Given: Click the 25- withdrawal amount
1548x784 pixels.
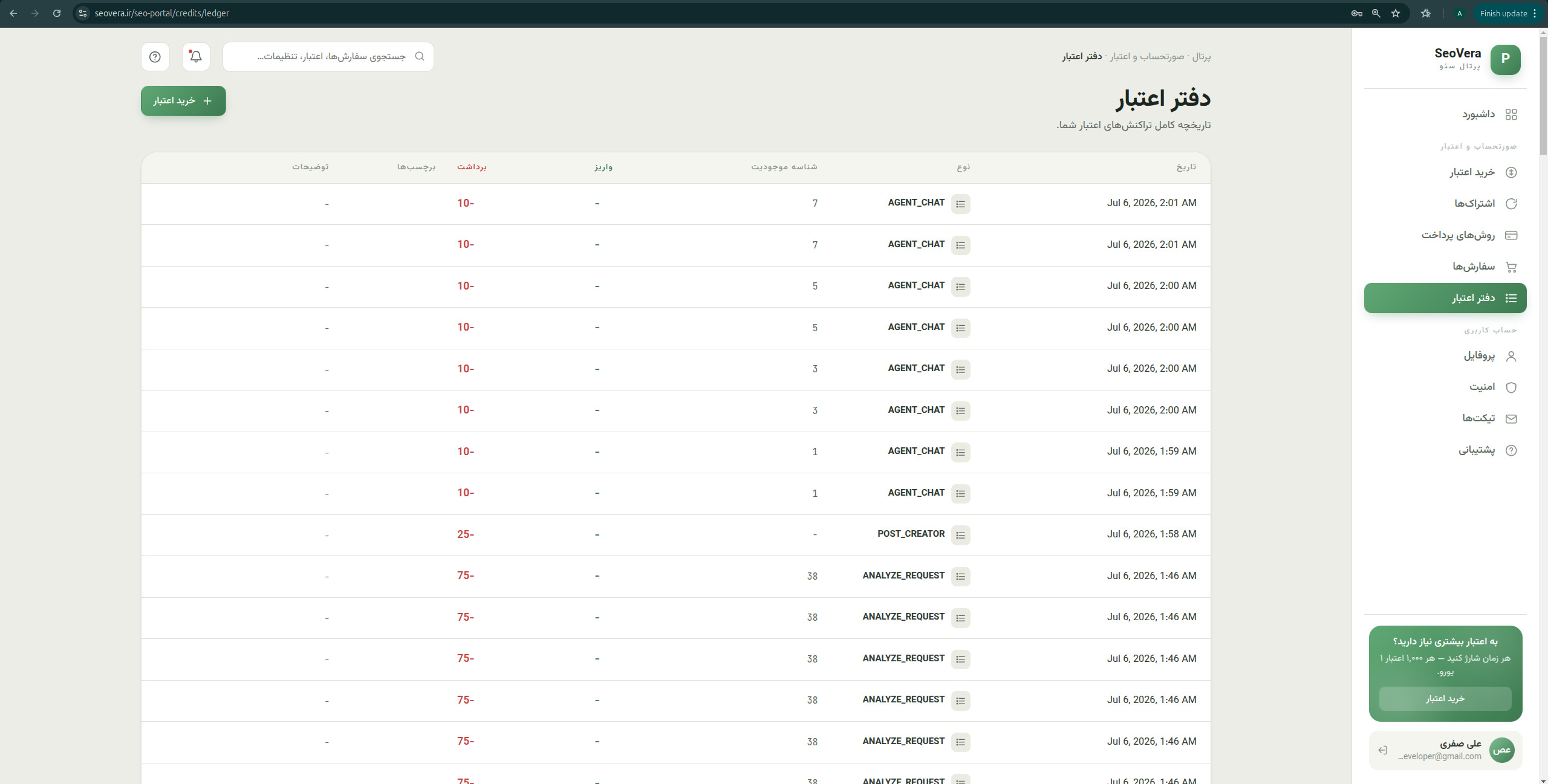Looking at the screenshot, I should [x=466, y=534].
